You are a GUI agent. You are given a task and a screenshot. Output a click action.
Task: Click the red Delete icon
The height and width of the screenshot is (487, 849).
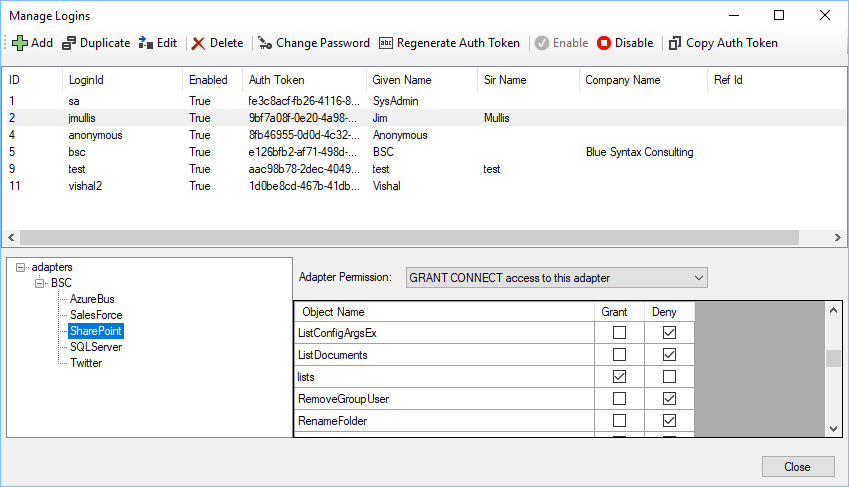199,43
